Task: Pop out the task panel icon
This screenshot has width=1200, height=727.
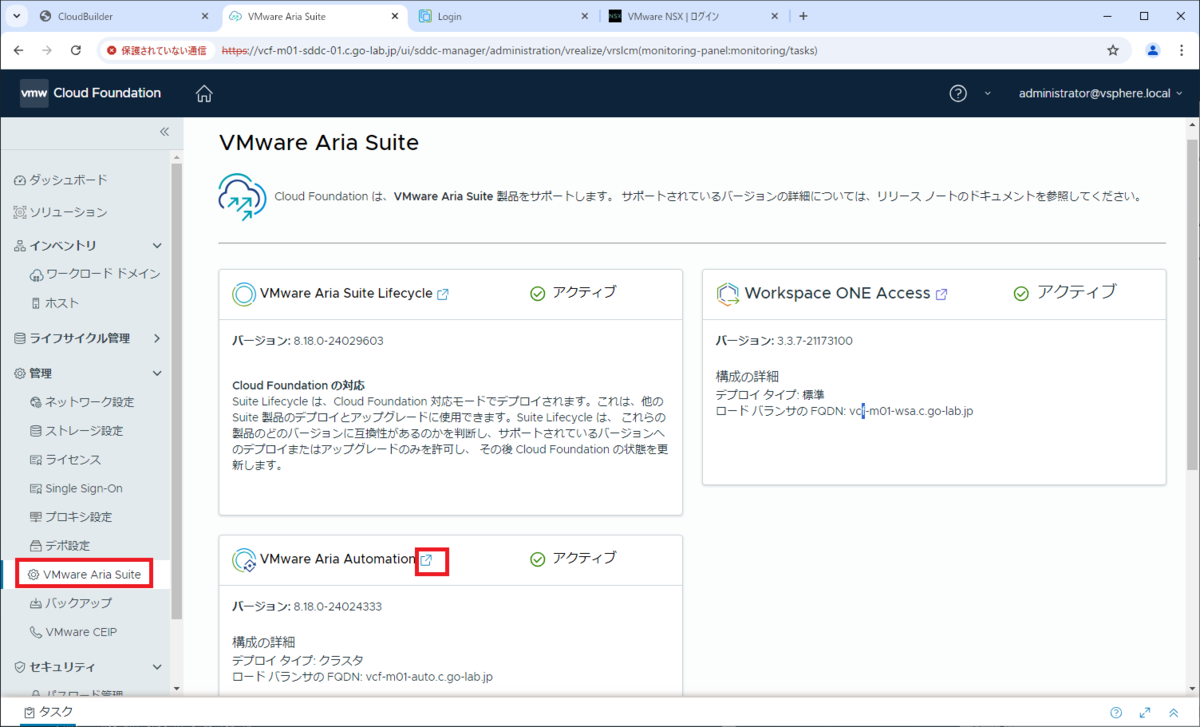Action: pos(1145,713)
